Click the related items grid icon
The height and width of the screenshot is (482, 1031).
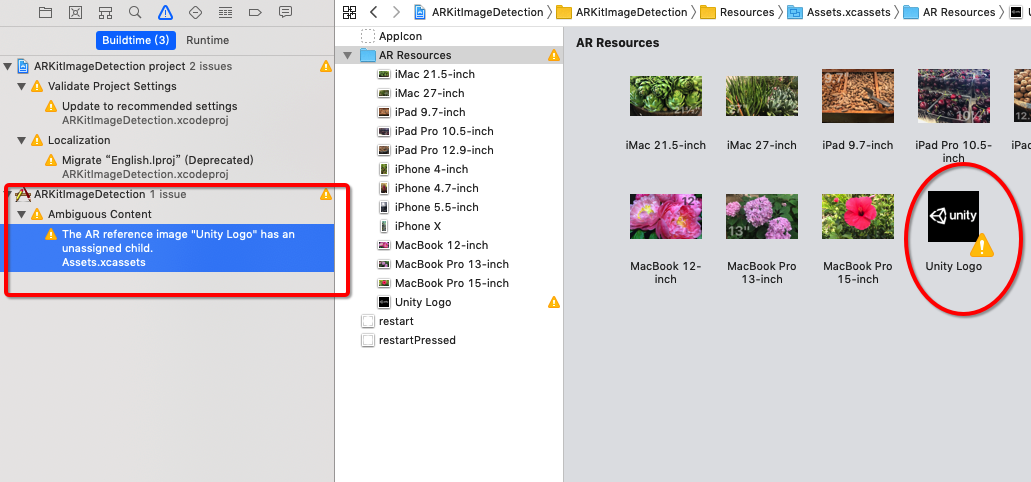click(349, 12)
